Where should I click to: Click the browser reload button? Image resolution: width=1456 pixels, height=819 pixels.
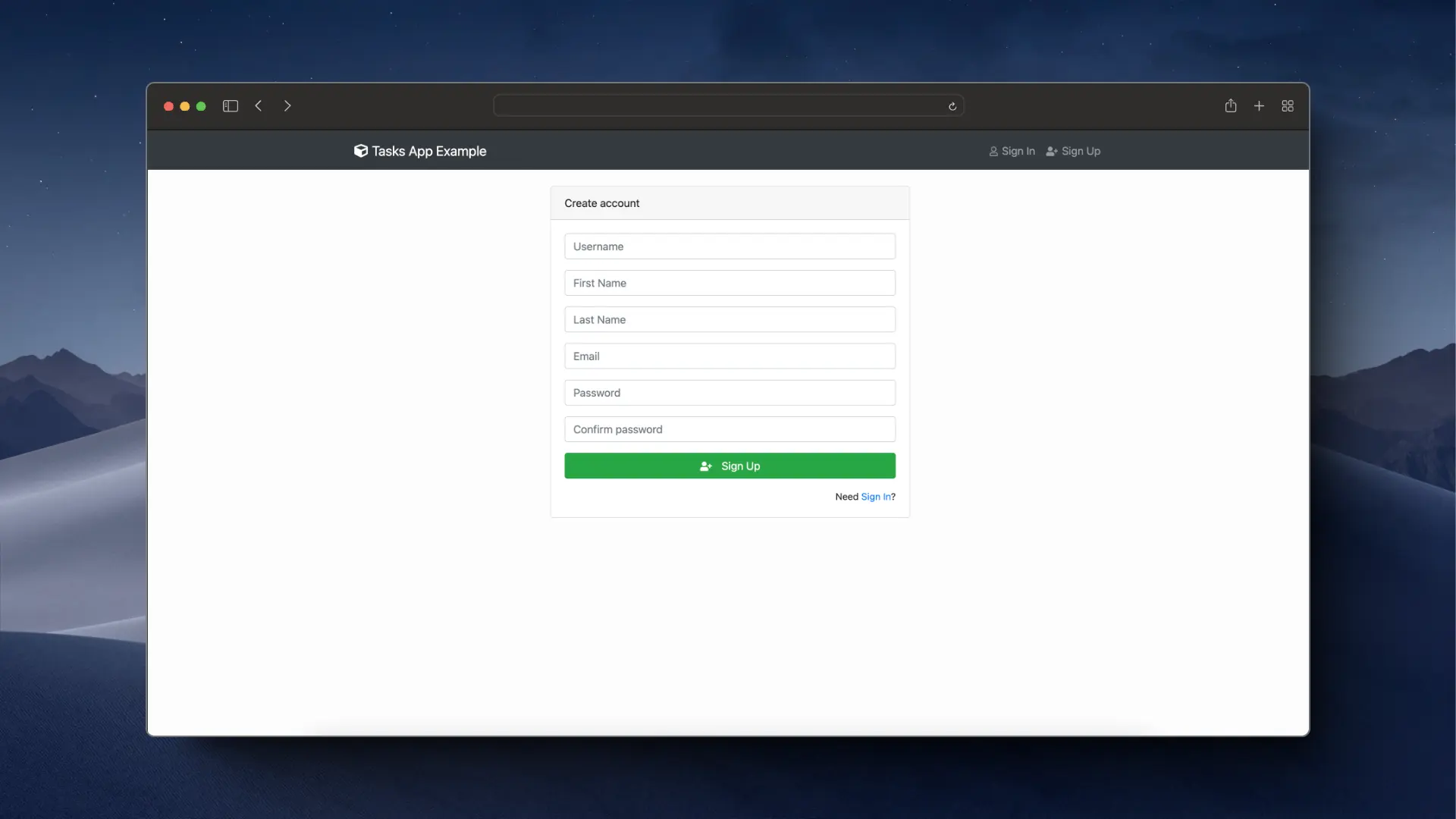click(x=952, y=106)
